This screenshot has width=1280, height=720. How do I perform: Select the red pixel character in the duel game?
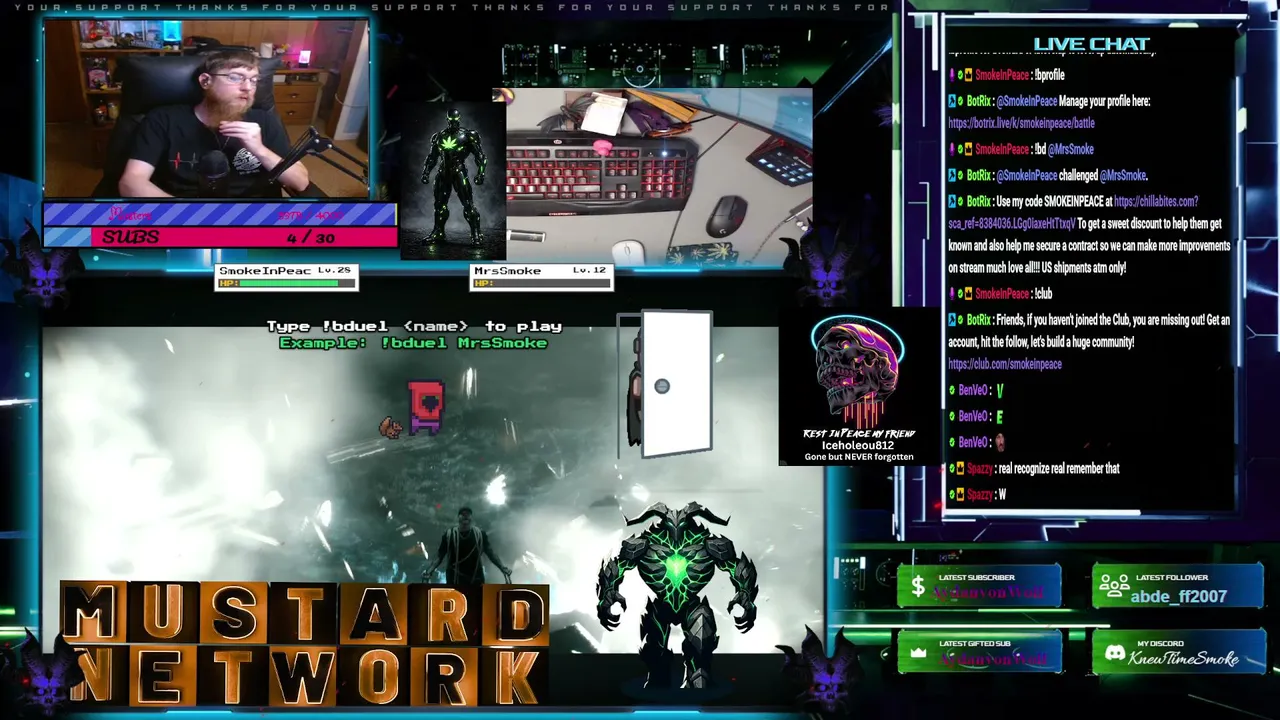427,407
